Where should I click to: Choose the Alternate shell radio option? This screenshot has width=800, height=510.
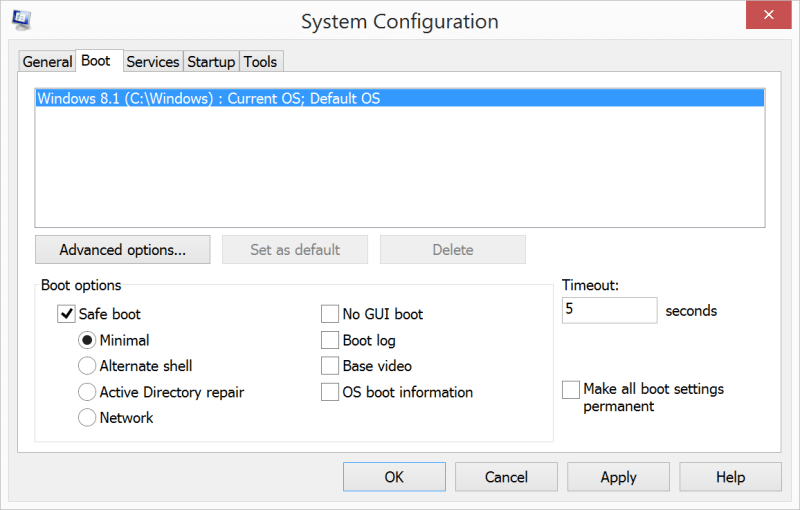pos(87,366)
